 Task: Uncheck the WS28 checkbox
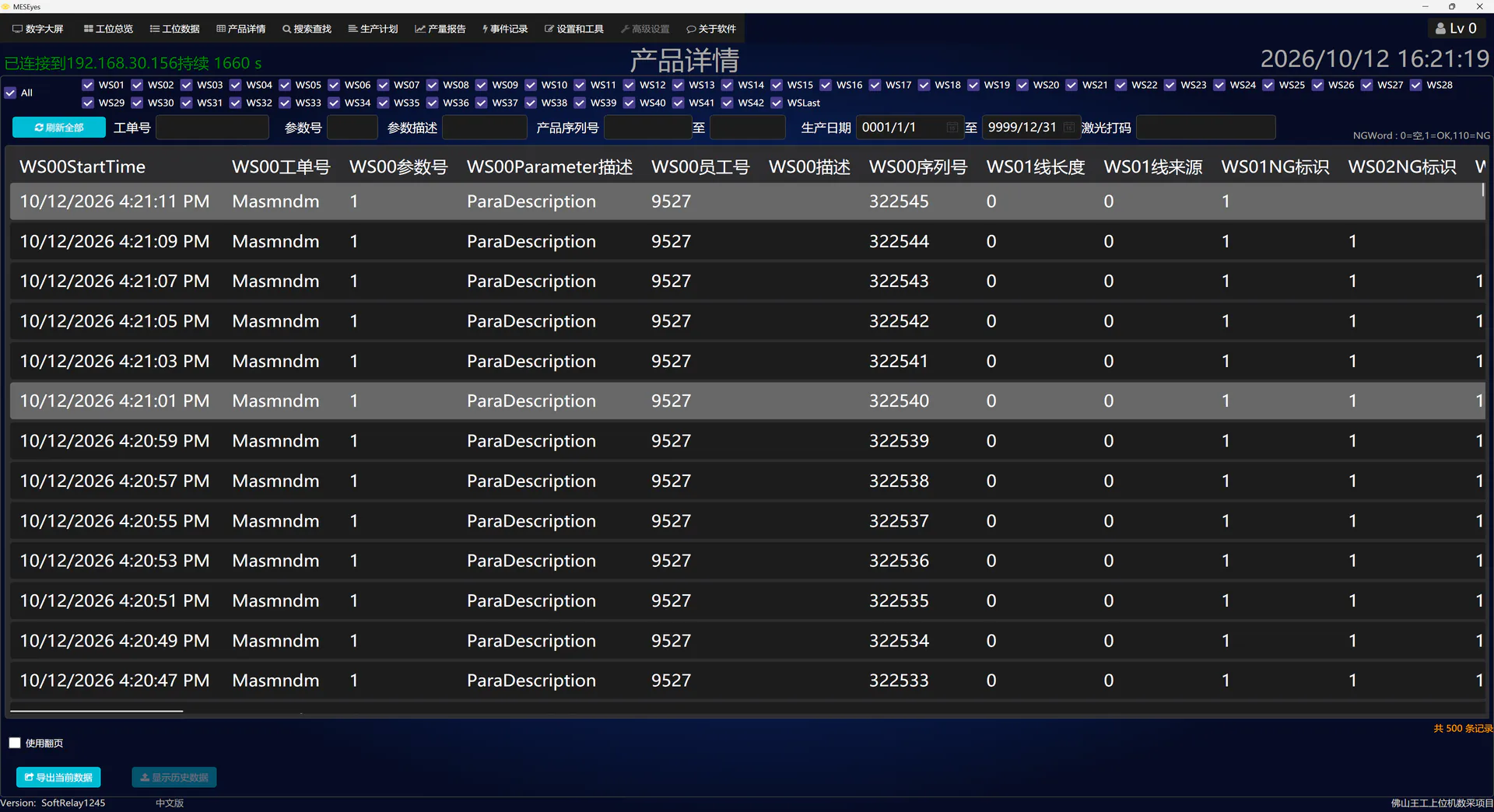coord(1416,85)
